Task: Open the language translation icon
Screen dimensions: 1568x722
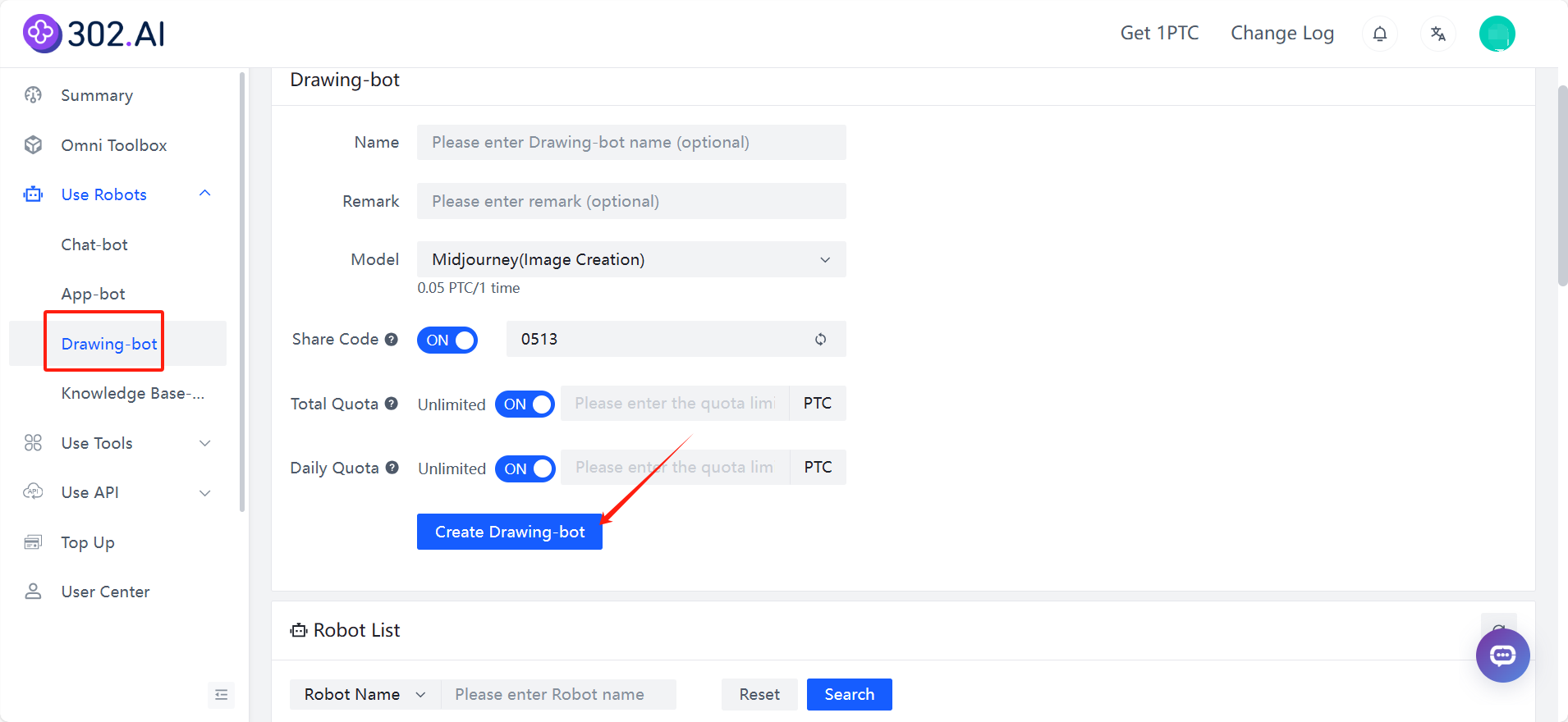Action: [1437, 34]
